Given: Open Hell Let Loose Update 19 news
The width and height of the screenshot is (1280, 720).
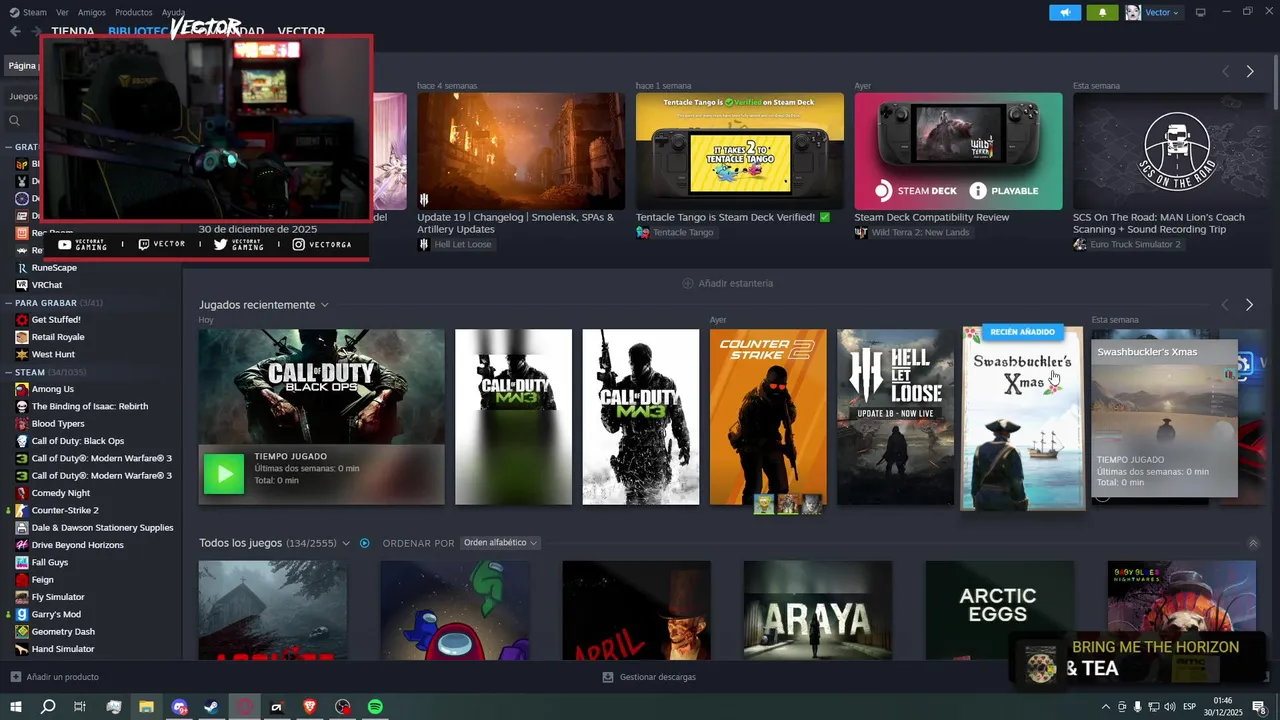Looking at the screenshot, I should coord(521,151).
